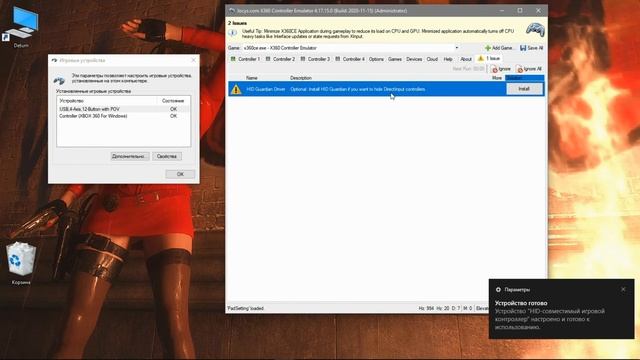Click Install for HID Guardian Driver
This screenshot has height=360, width=640.
tap(524, 89)
